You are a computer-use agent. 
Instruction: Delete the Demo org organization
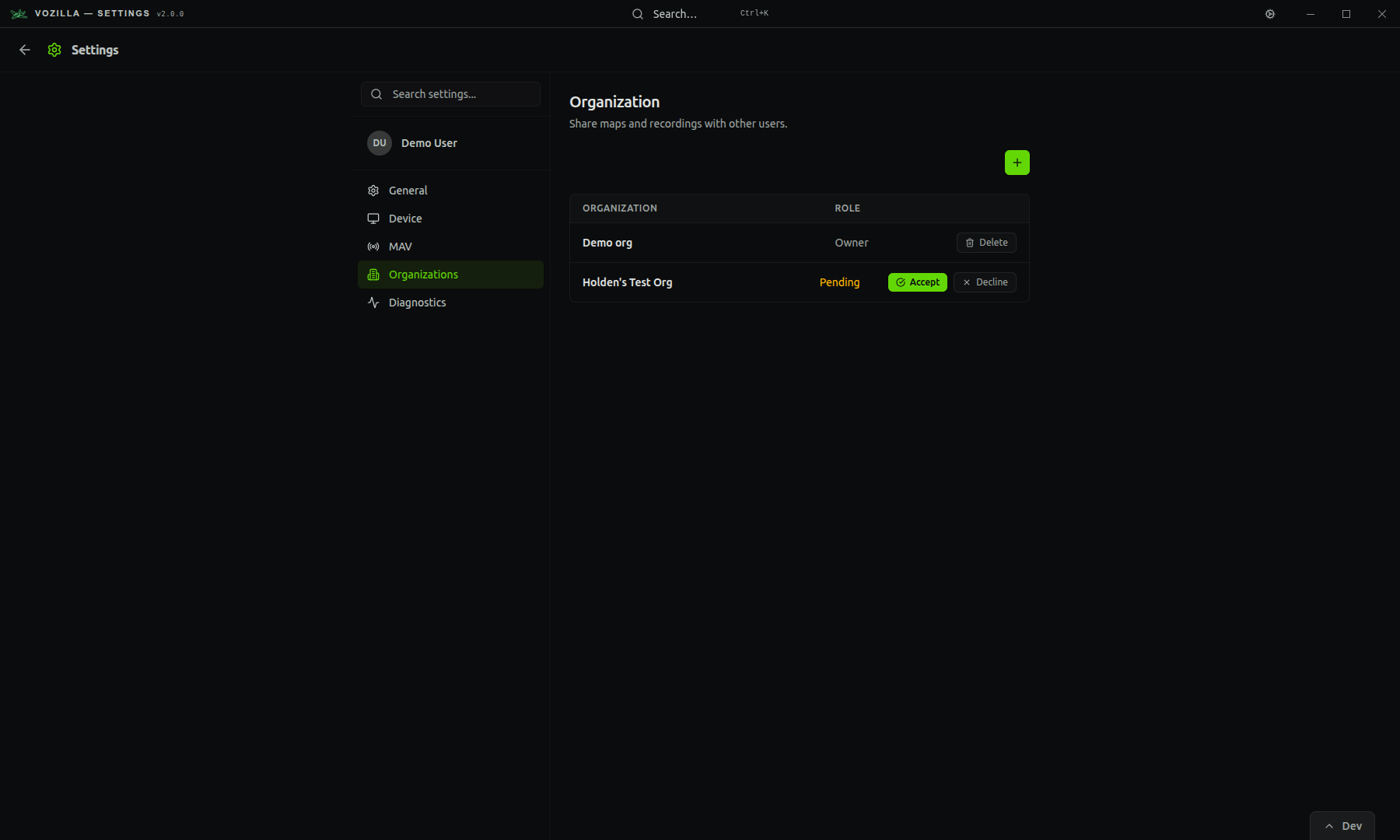click(986, 243)
